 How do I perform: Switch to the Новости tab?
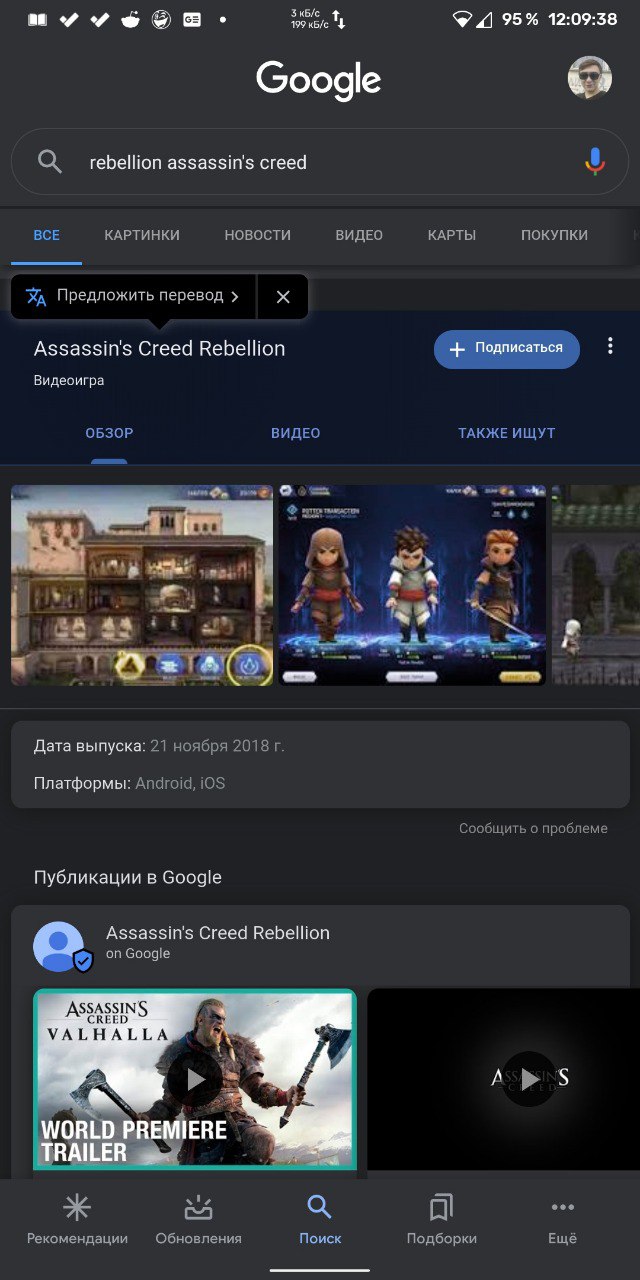257,235
